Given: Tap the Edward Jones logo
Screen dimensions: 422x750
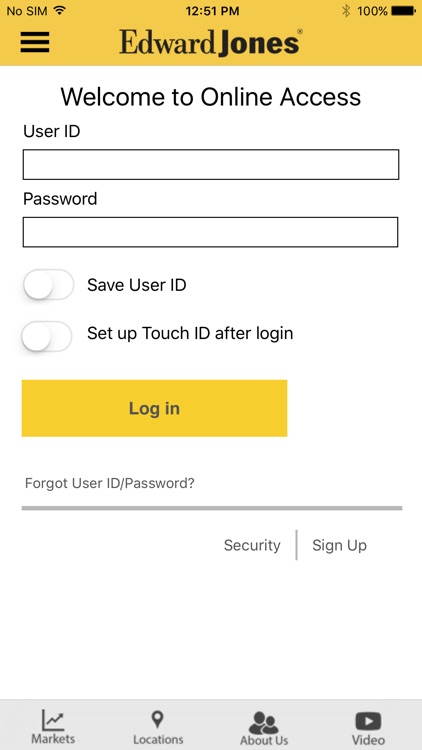Looking at the screenshot, I should coord(211,42).
